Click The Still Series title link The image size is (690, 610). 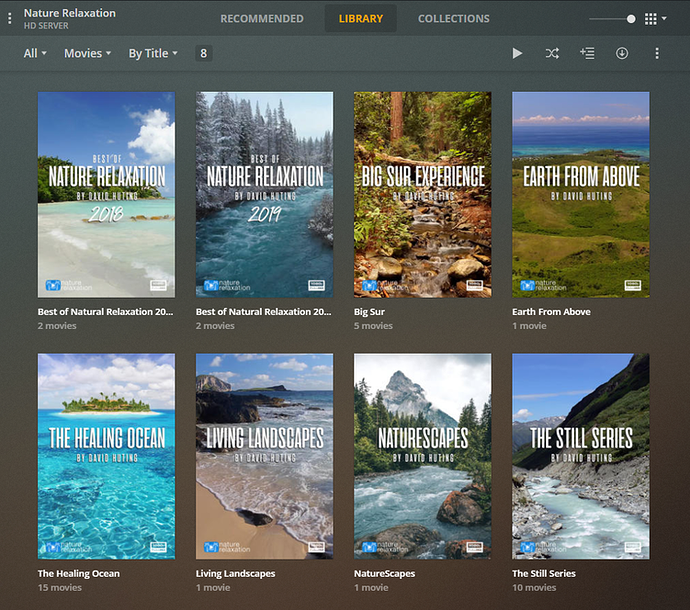pyautogui.click(x=544, y=573)
